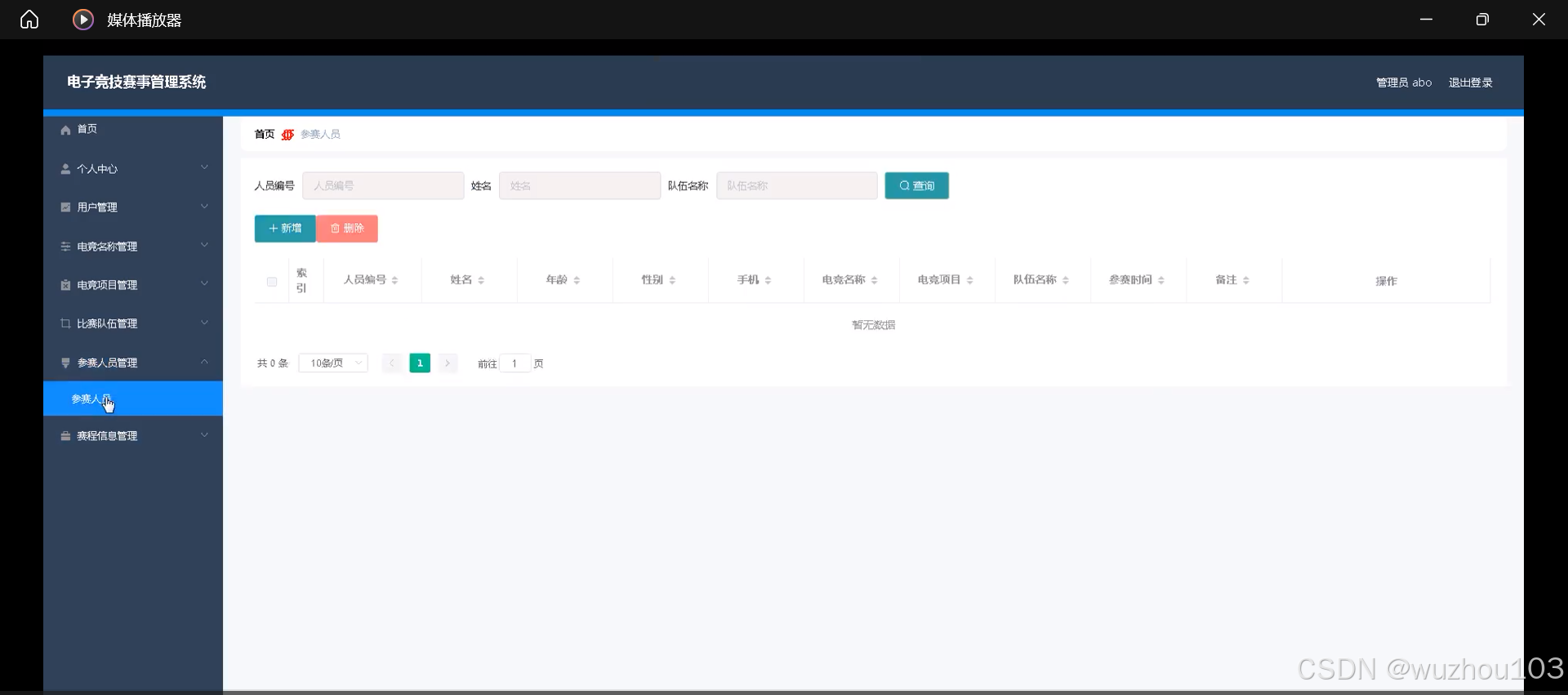Screen dimensions: 1568x695
Task: Click chevron next to 赛程信息管理
Action: (204, 435)
